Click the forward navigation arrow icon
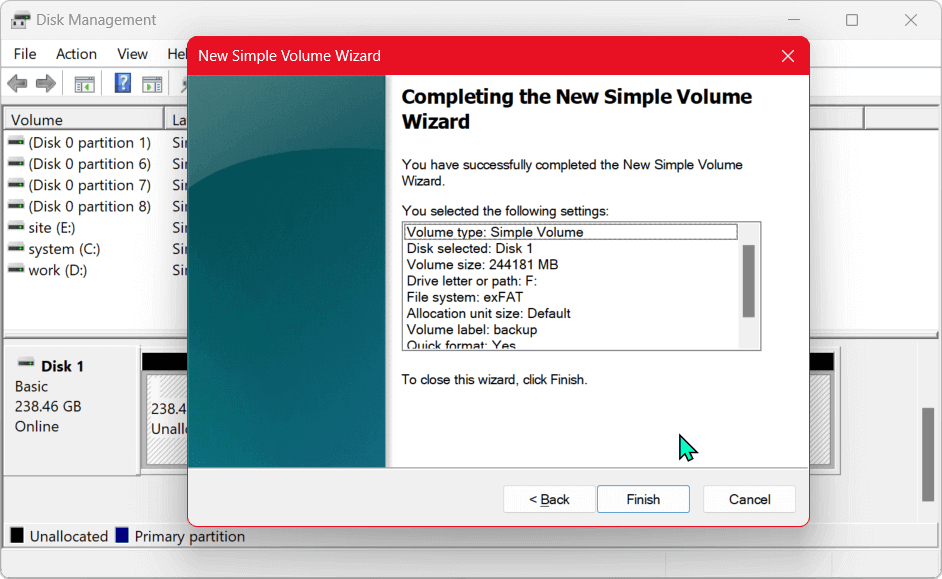 click(46, 83)
